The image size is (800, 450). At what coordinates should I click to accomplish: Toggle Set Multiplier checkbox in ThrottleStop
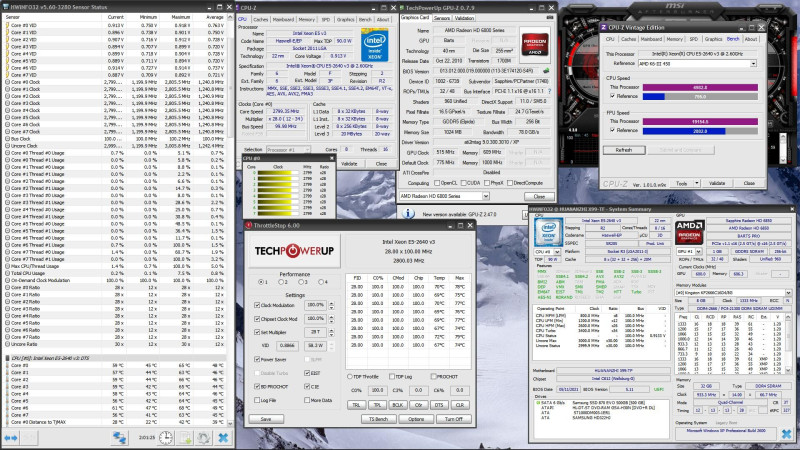pos(257,332)
